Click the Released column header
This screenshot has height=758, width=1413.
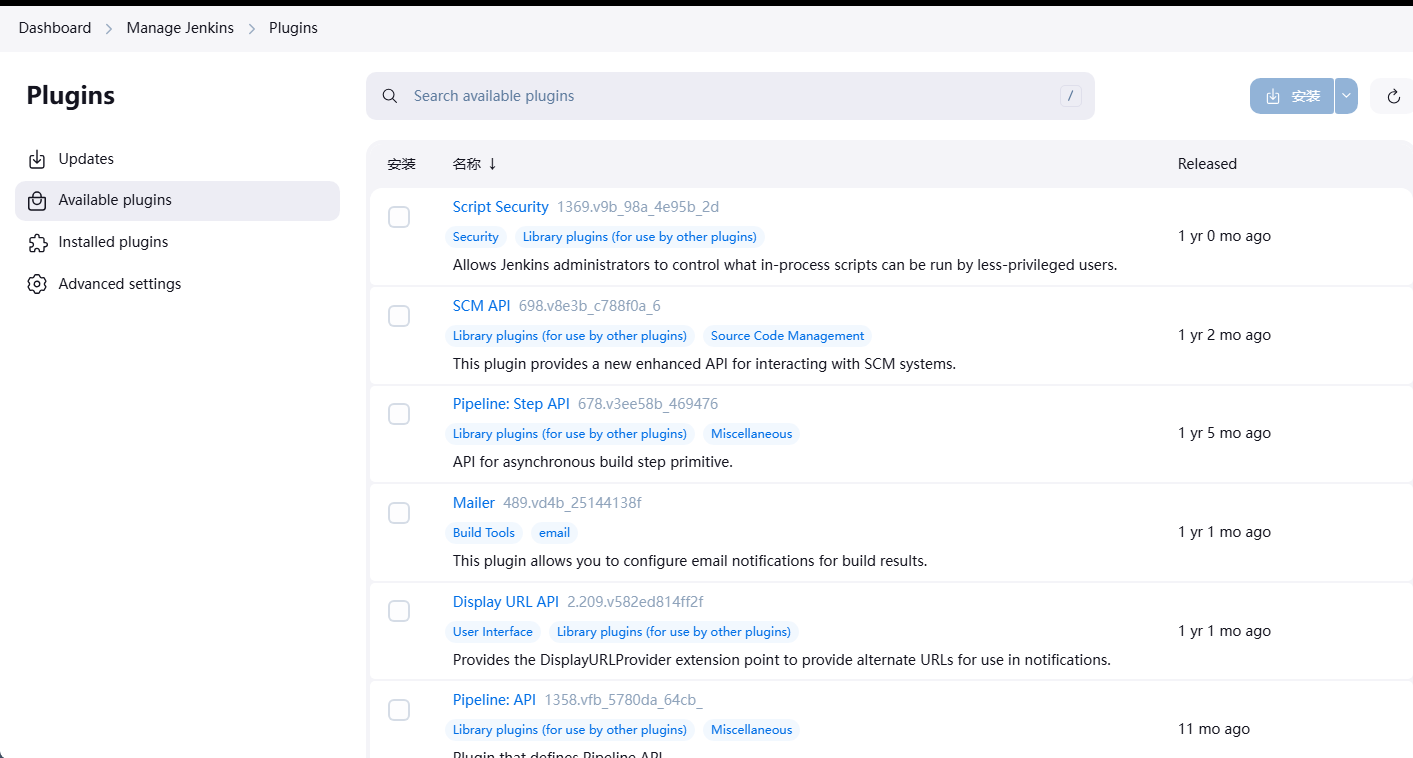(x=1207, y=164)
